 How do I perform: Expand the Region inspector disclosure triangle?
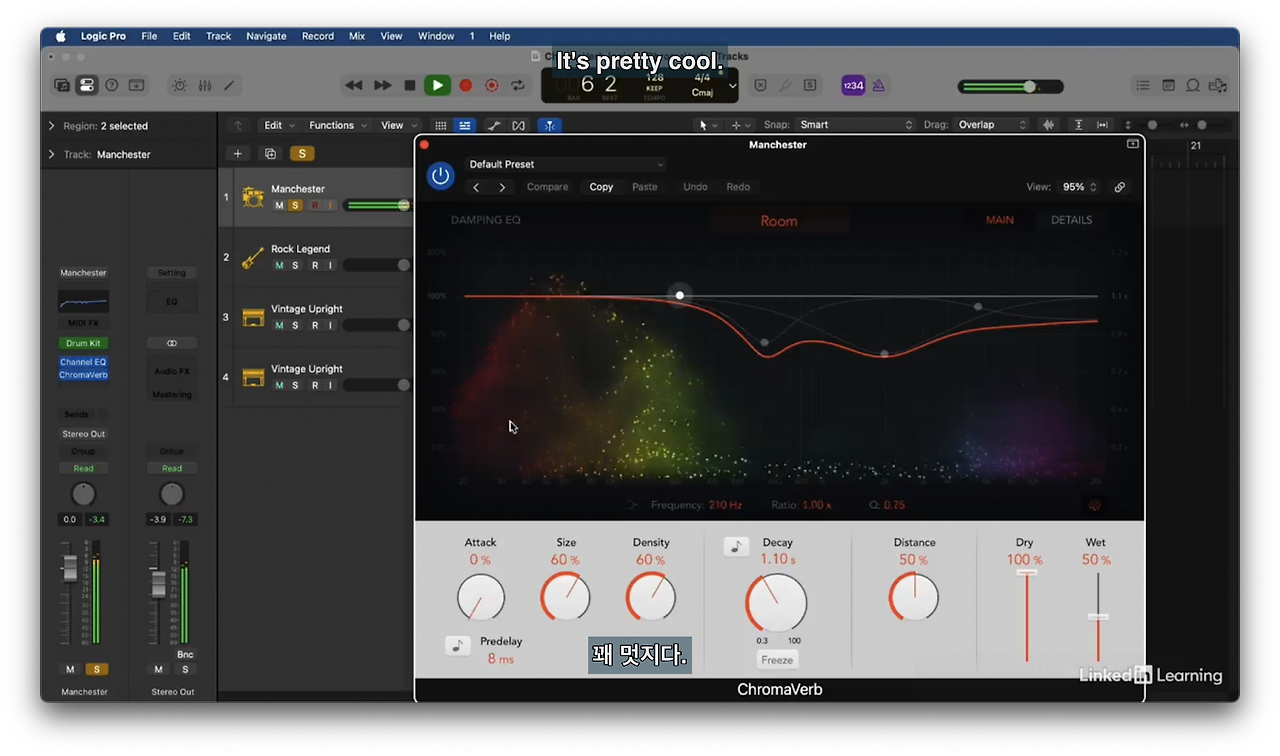click(51, 126)
